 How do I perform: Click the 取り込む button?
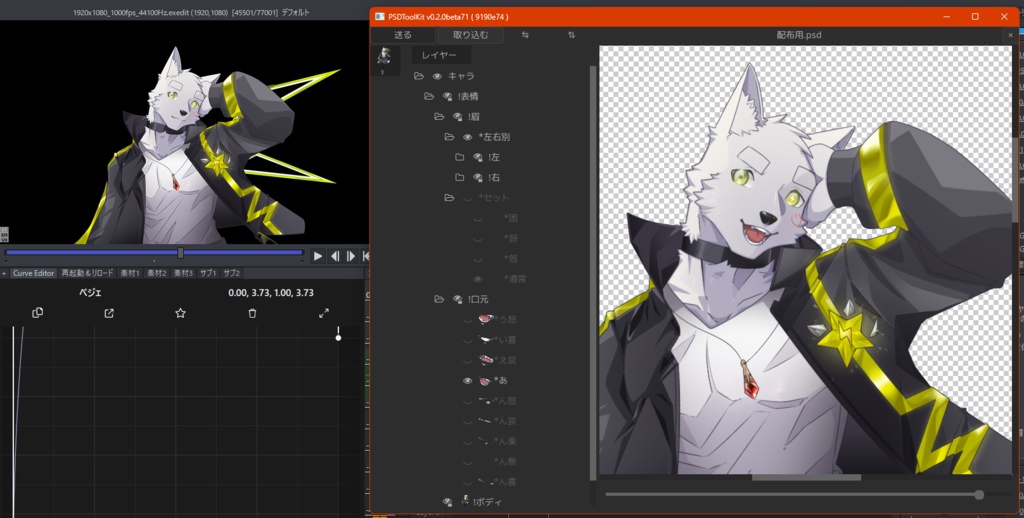(x=470, y=35)
